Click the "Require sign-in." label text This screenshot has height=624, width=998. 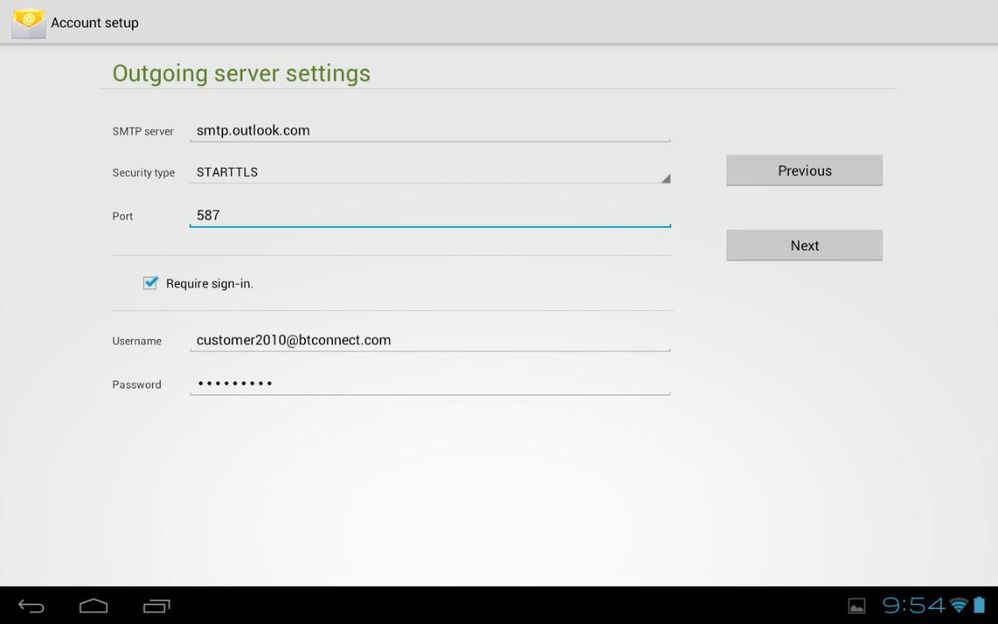[210, 284]
